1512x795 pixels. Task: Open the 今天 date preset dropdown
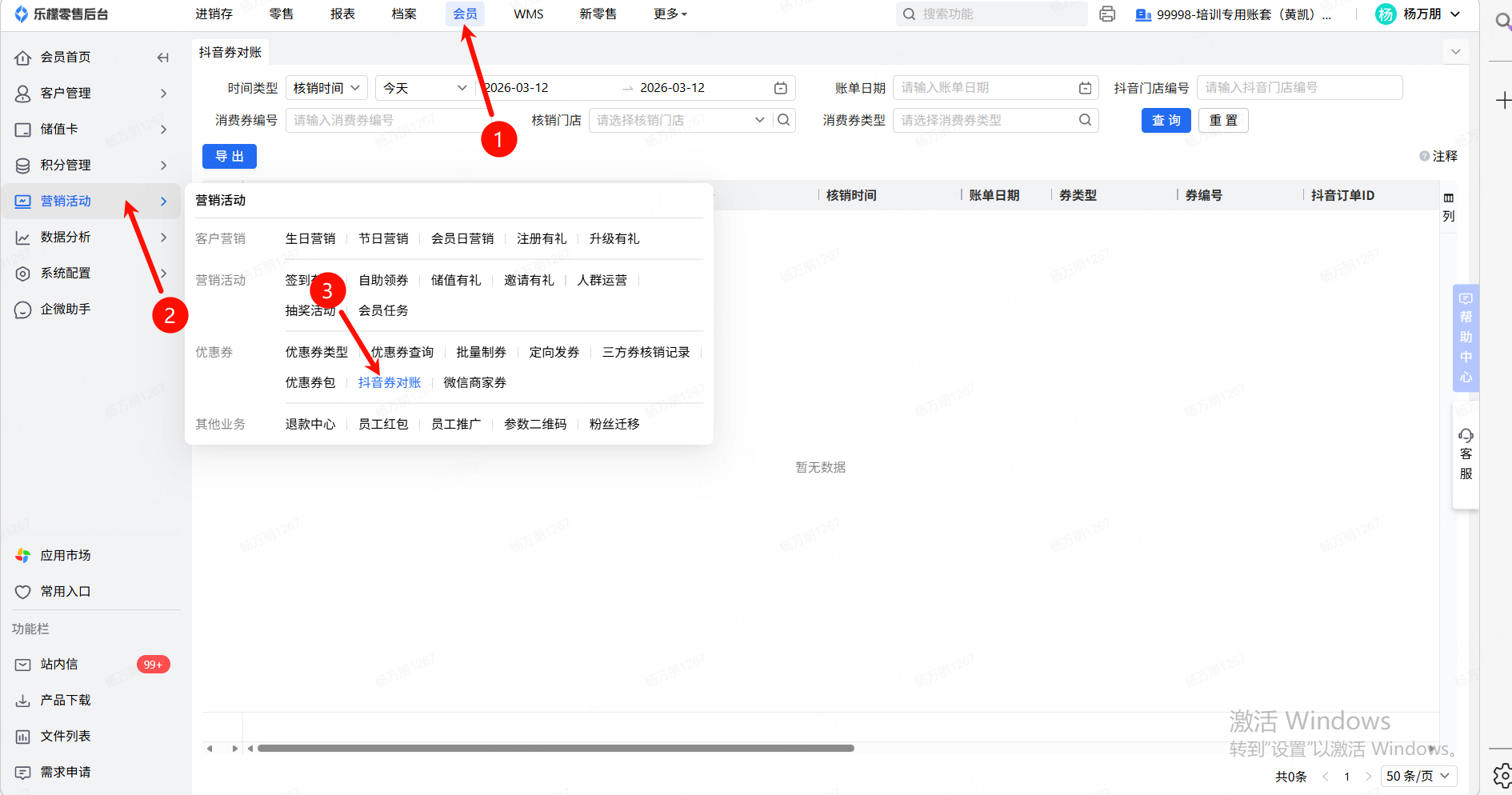click(425, 88)
